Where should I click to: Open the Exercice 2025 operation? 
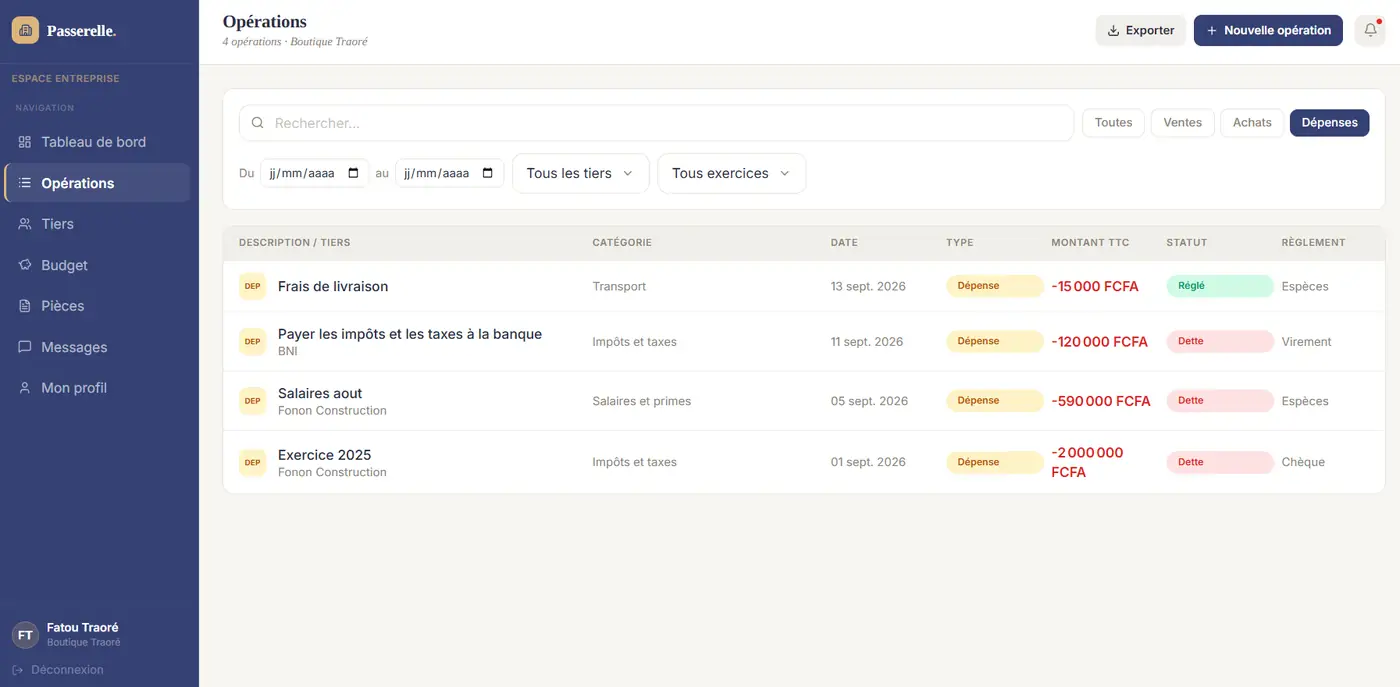tap(804, 462)
